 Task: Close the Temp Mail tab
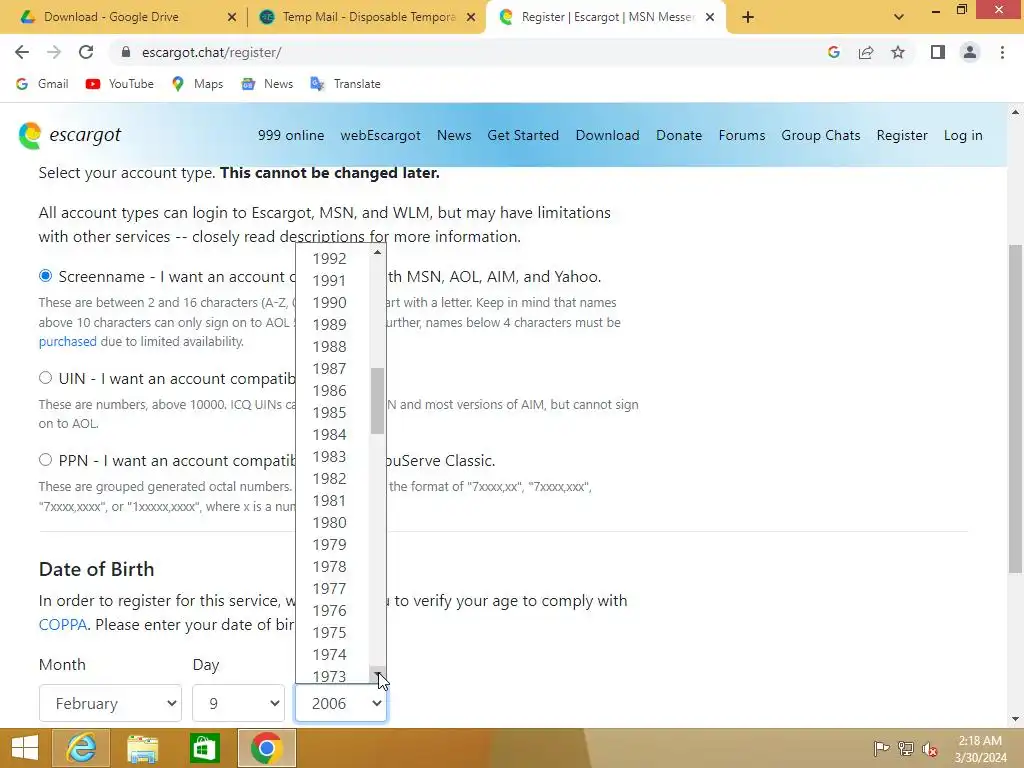(x=471, y=17)
